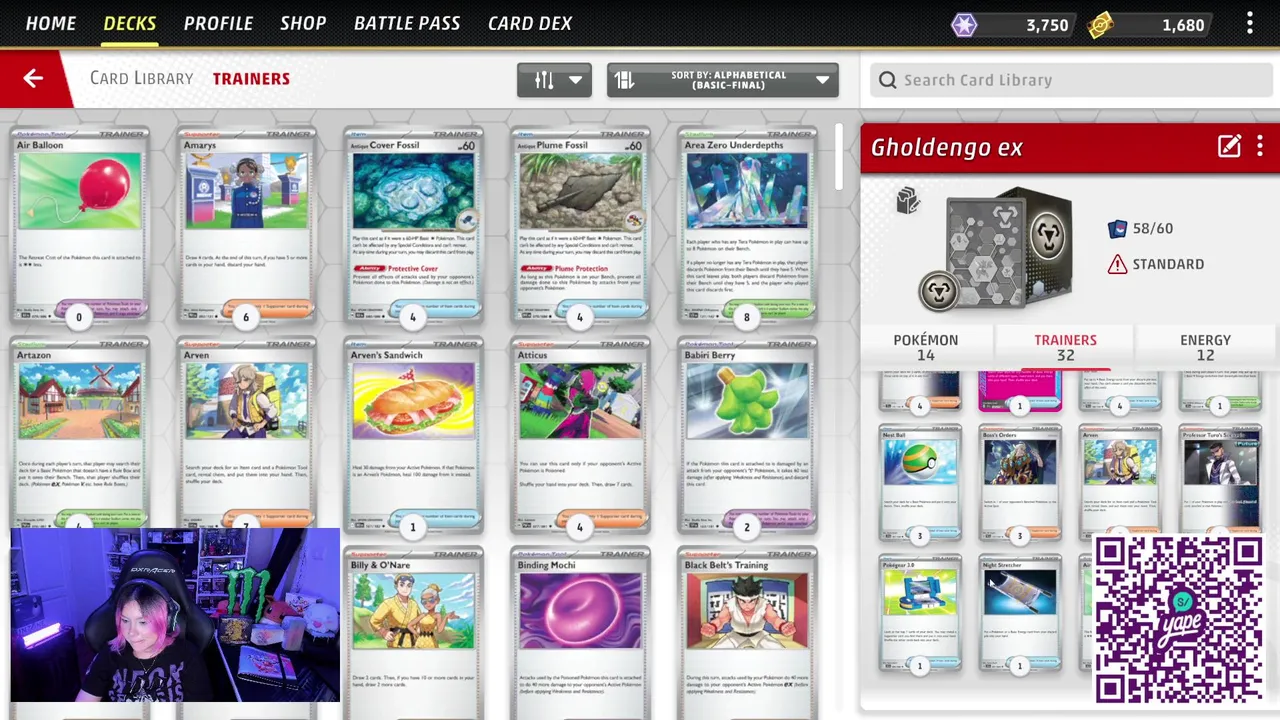
Task: Click the 1,680 coin balance
Action: [1183, 25]
